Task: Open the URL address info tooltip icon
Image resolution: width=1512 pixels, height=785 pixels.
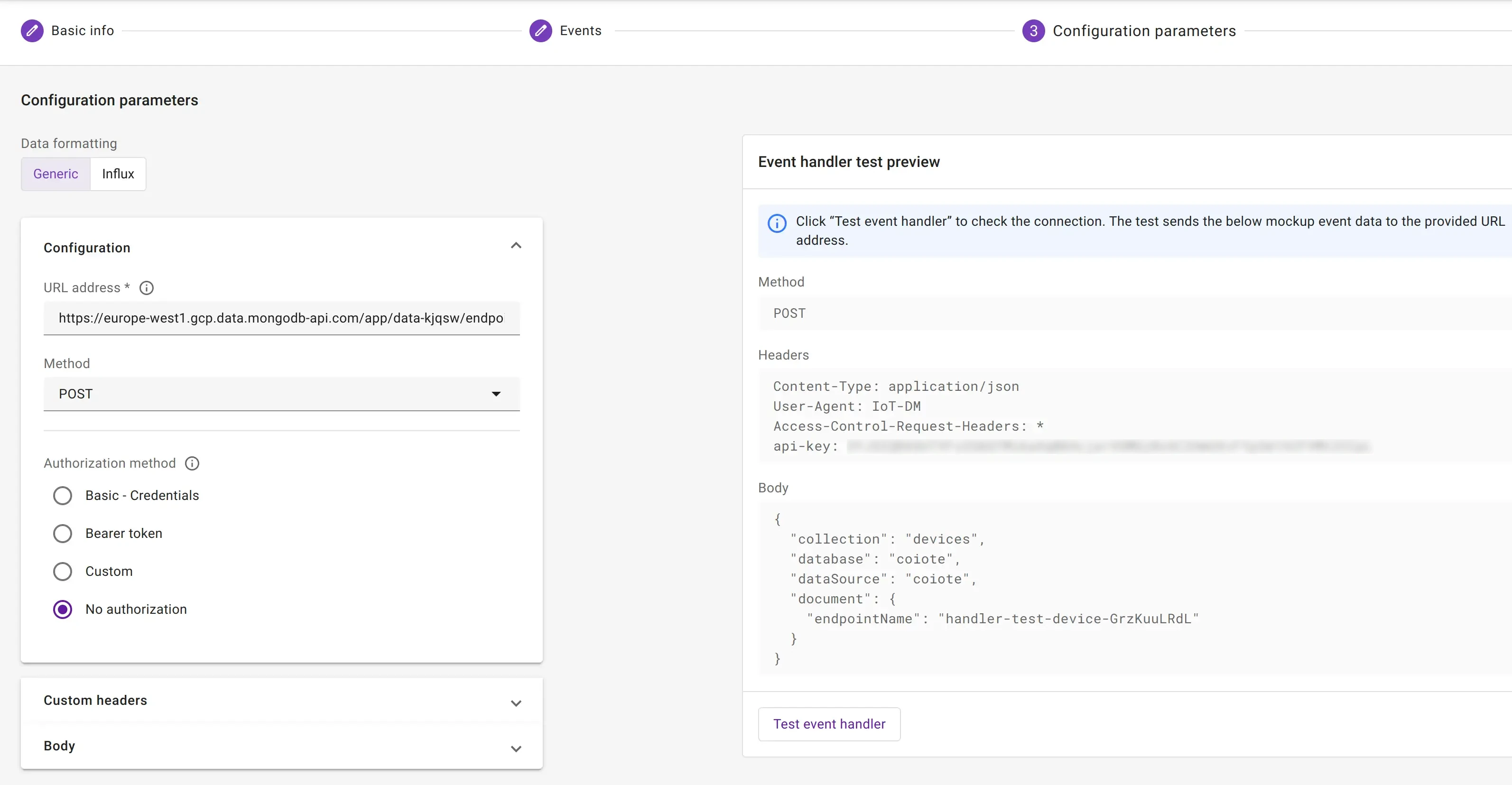Action: pos(147,287)
